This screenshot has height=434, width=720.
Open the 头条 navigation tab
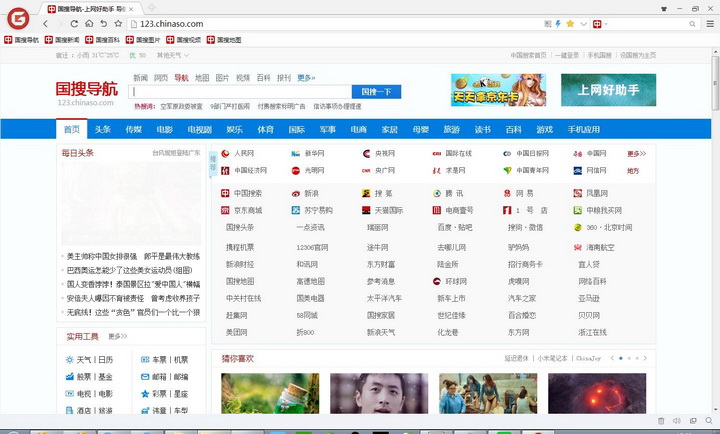click(103, 130)
